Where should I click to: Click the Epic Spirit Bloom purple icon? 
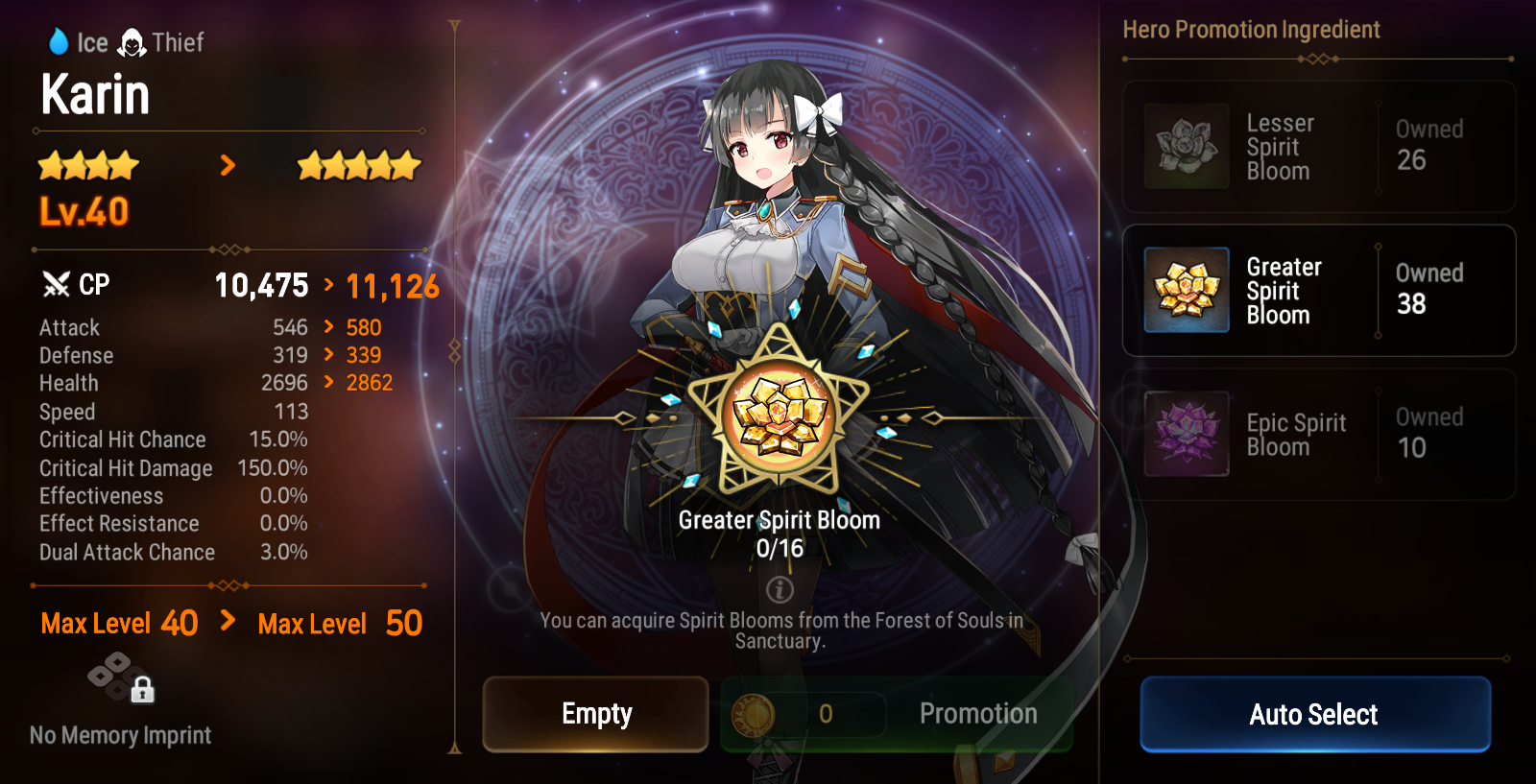(x=1187, y=434)
